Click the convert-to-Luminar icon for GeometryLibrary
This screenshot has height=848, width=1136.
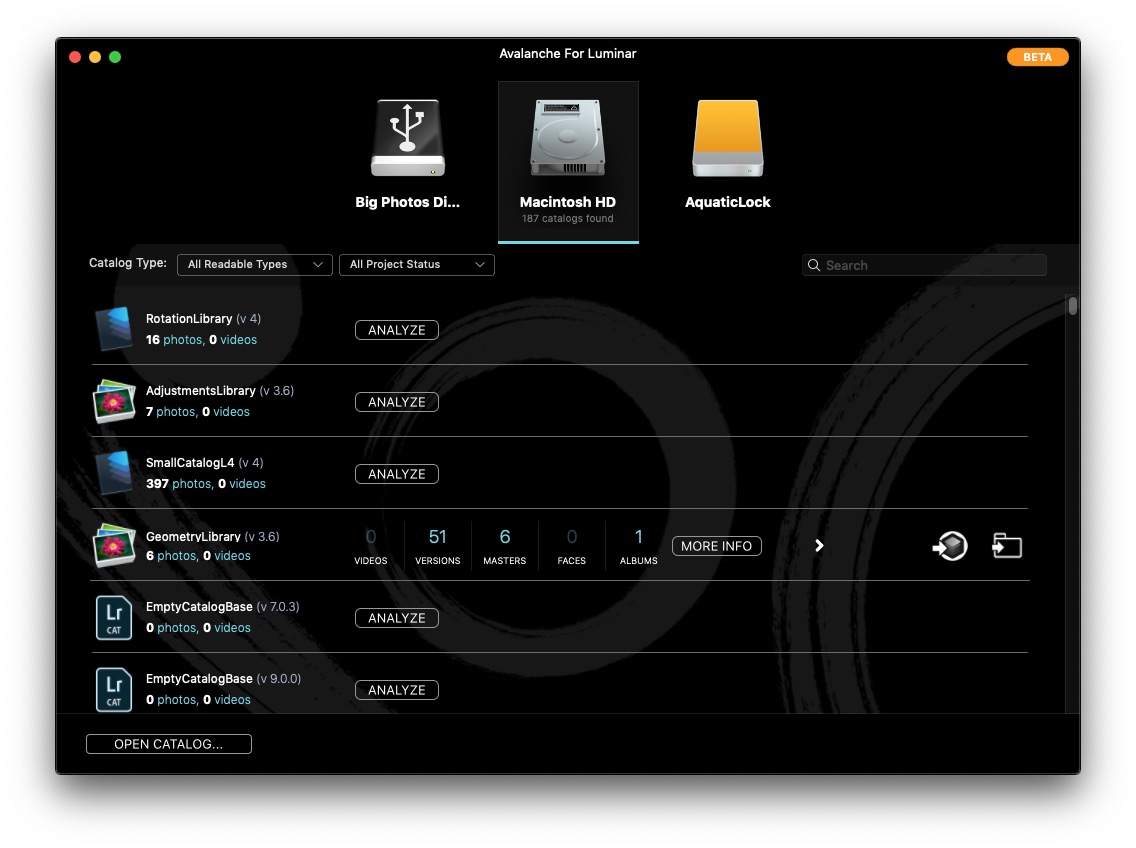(x=950, y=546)
